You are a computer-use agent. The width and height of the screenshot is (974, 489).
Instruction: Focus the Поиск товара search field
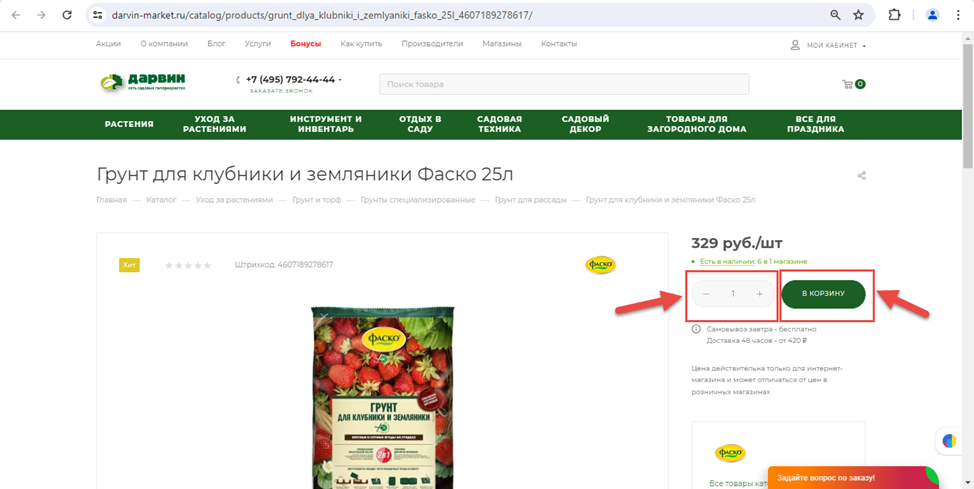564,84
